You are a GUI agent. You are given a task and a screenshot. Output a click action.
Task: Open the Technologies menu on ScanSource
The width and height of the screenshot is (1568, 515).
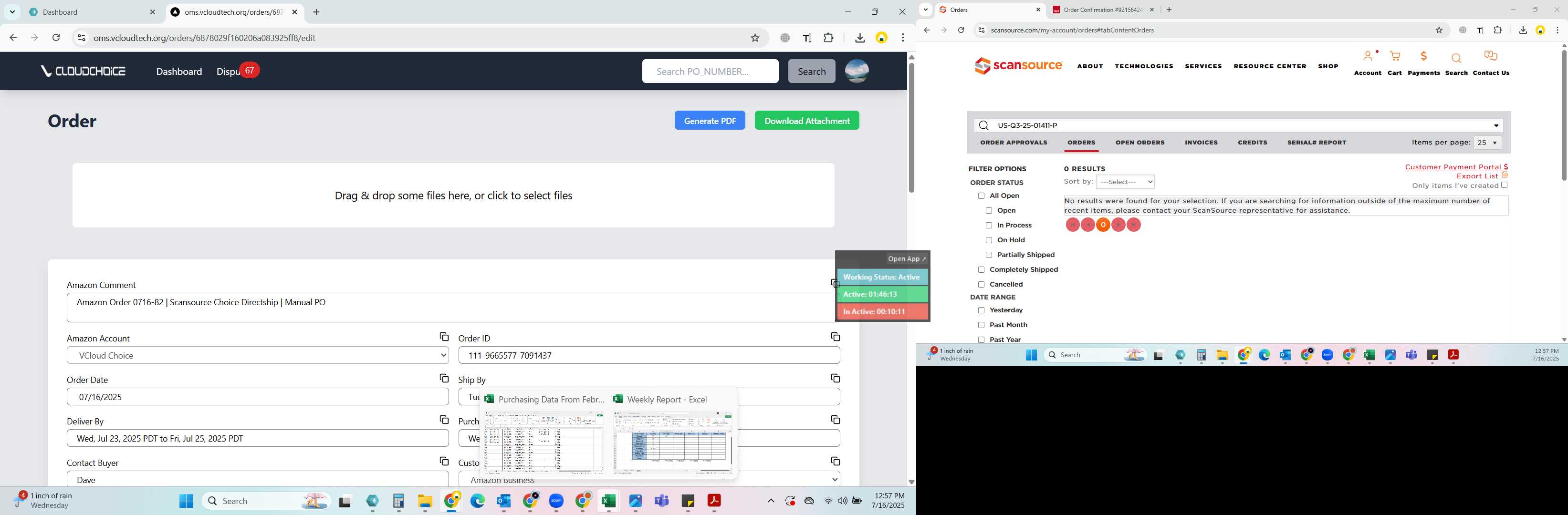click(x=1144, y=66)
